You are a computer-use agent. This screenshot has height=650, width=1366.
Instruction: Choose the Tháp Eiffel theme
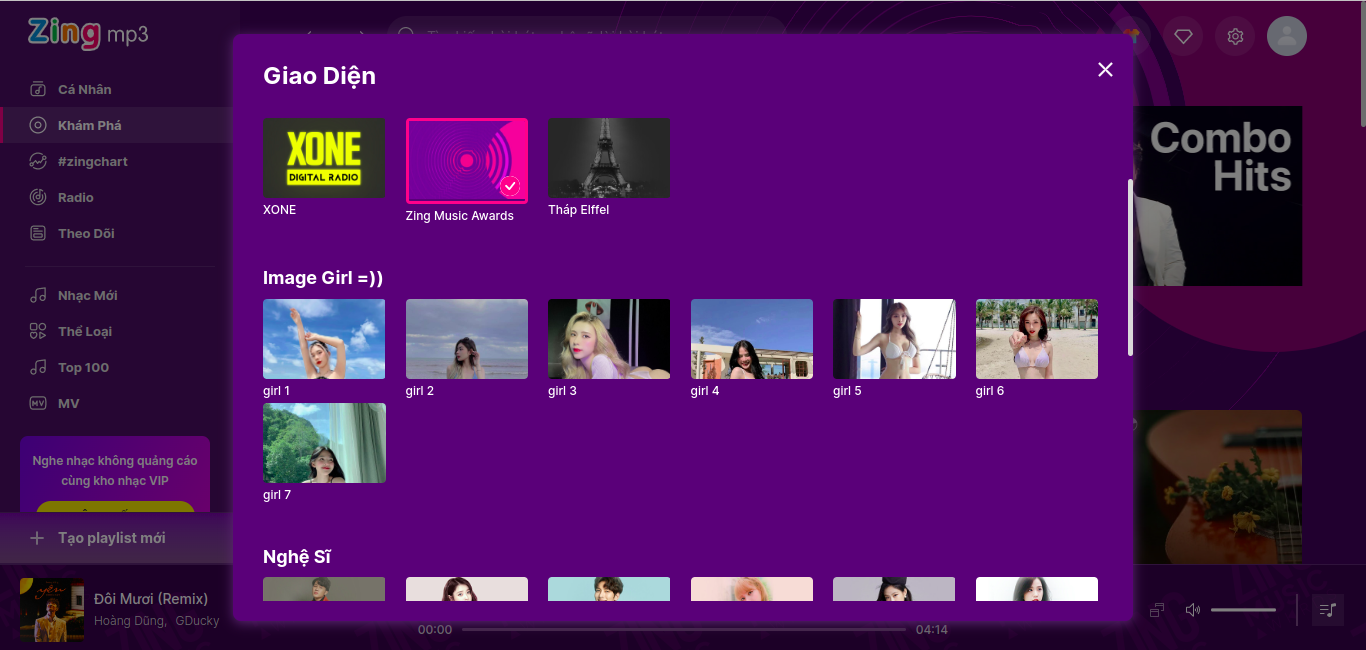coord(609,158)
